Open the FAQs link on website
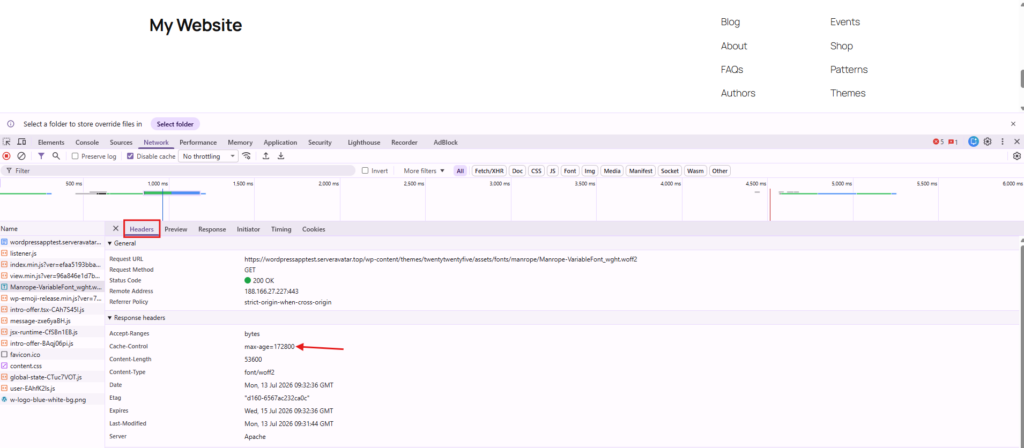This screenshot has width=1024, height=448. (x=732, y=69)
